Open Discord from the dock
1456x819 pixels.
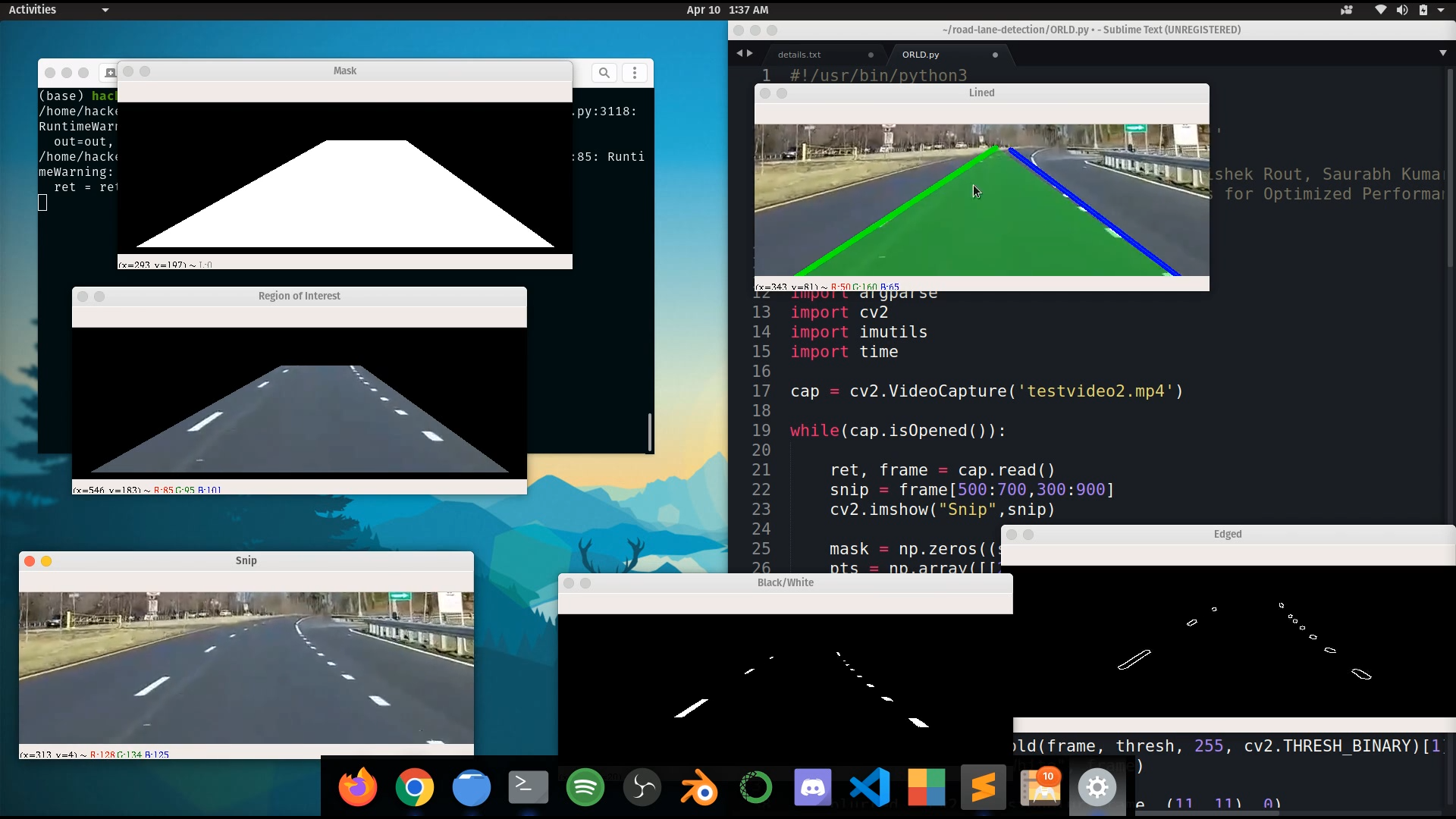[x=812, y=787]
